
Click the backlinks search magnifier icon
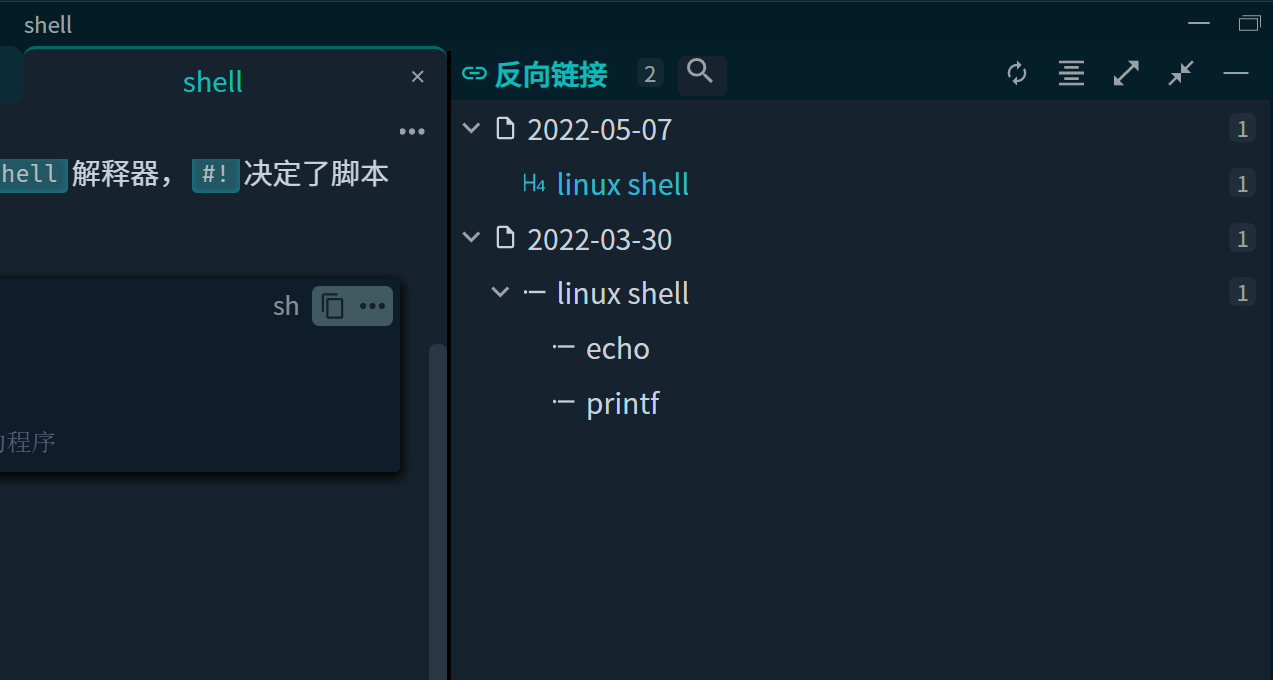pyautogui.click(x=701, y=73)
